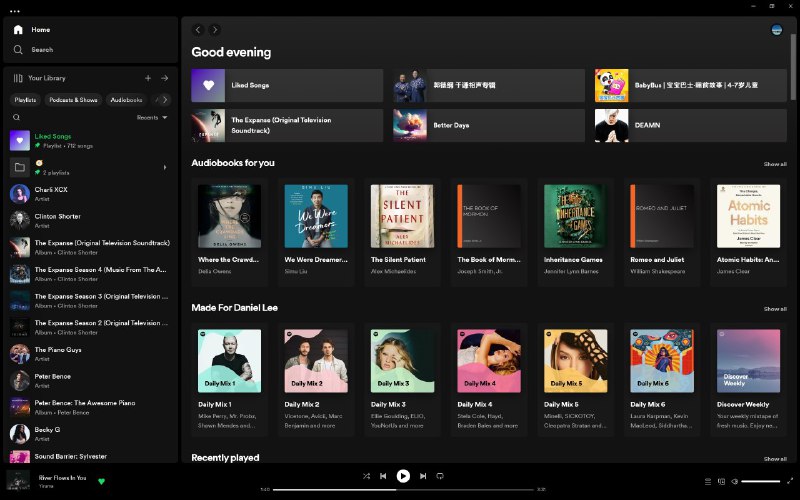Reveal more filter chips with chevron

pyautogui.click(x=164, y=100)
